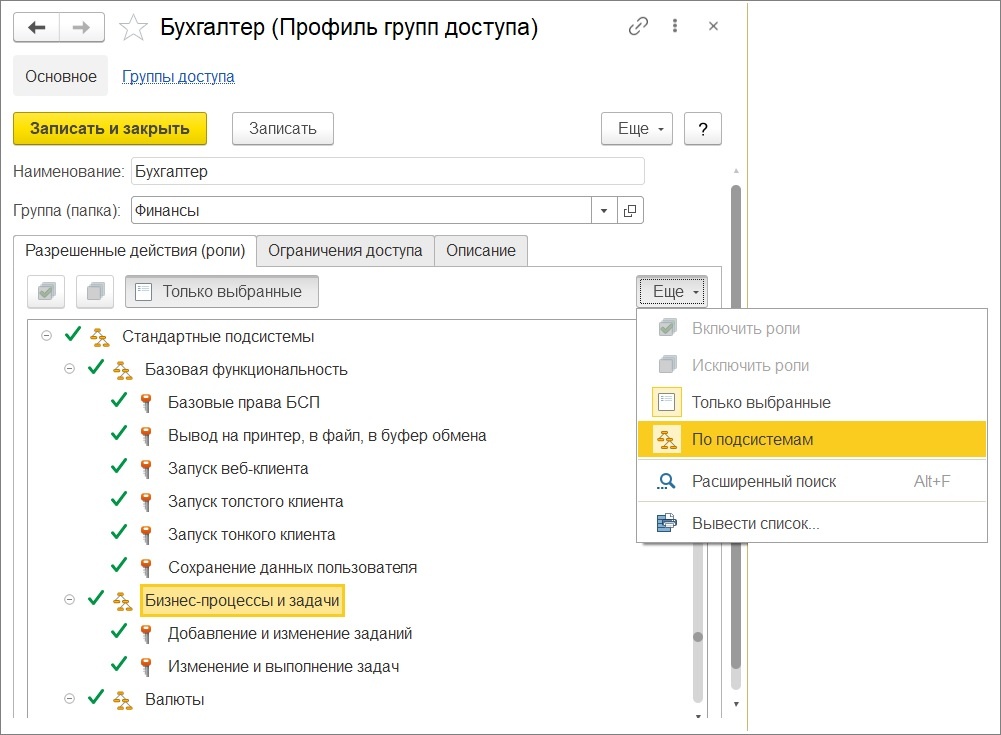Screen dimensions: 1001x735
Task: Click Записать button
Action: click(x=283, y=129)
